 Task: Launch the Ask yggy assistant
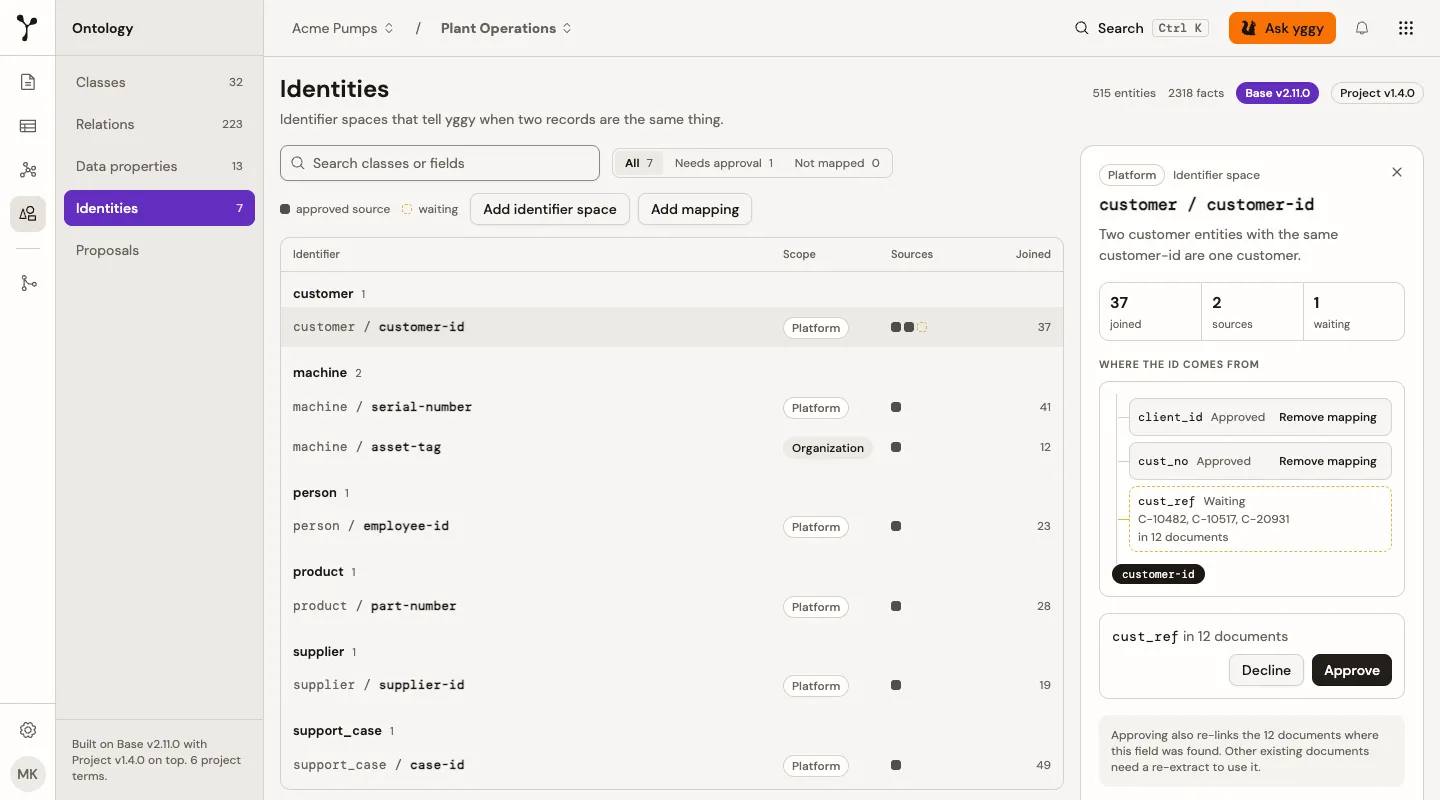tap(1283, 28)
